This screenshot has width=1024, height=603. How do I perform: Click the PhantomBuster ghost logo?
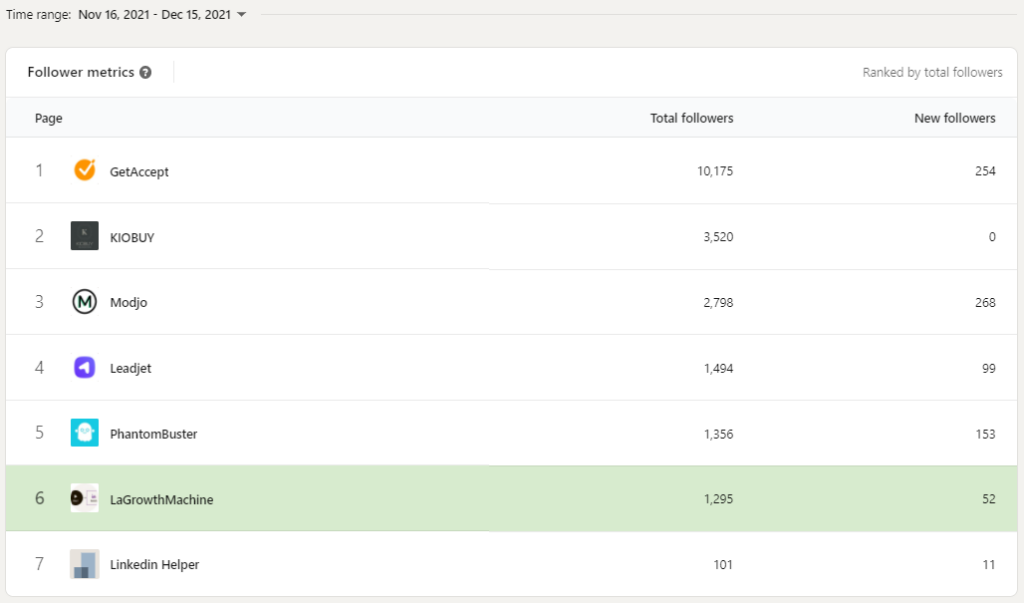[x=85, y=433]
